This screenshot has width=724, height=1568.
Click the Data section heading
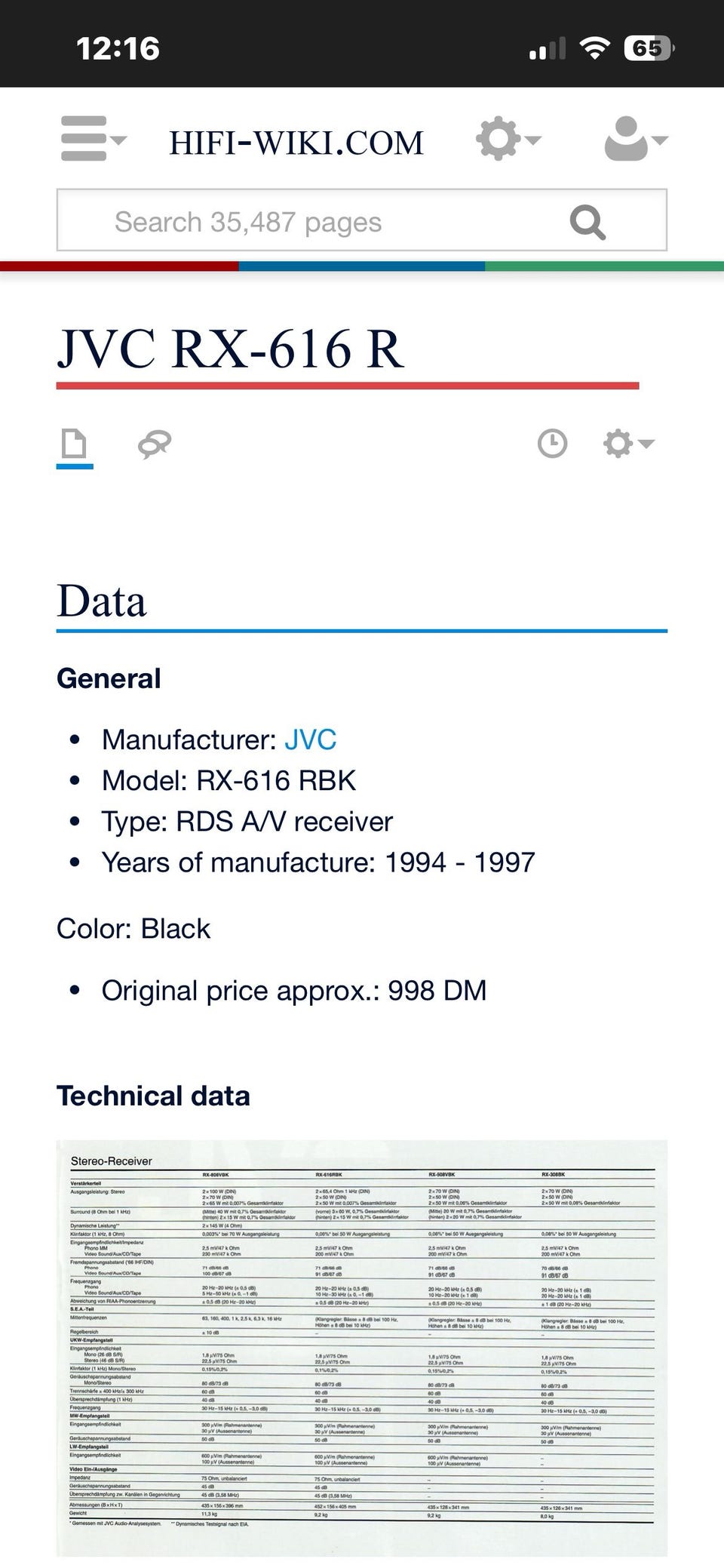click(102, 602)
